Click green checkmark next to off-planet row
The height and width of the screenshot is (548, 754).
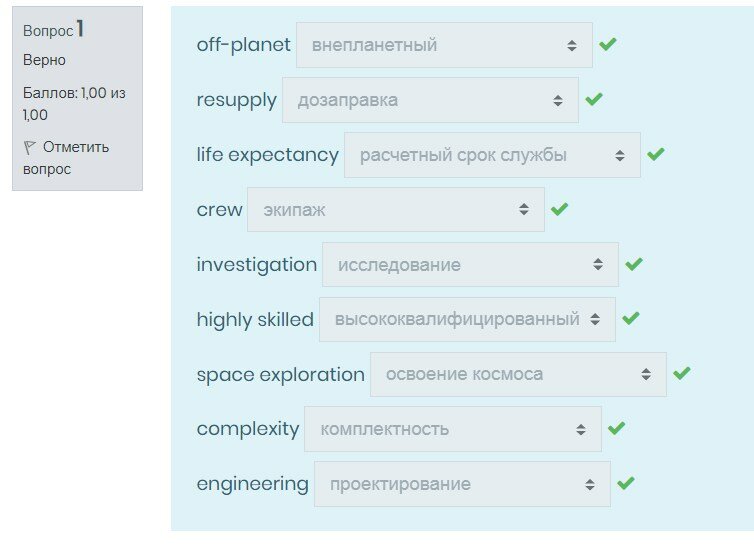pos(607,45)
